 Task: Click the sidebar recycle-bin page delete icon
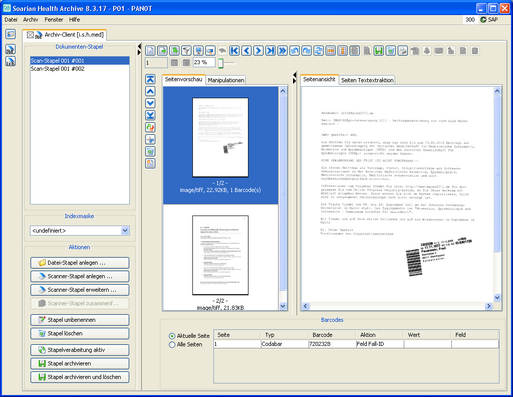pyautogui.click(x=150, y=152)
